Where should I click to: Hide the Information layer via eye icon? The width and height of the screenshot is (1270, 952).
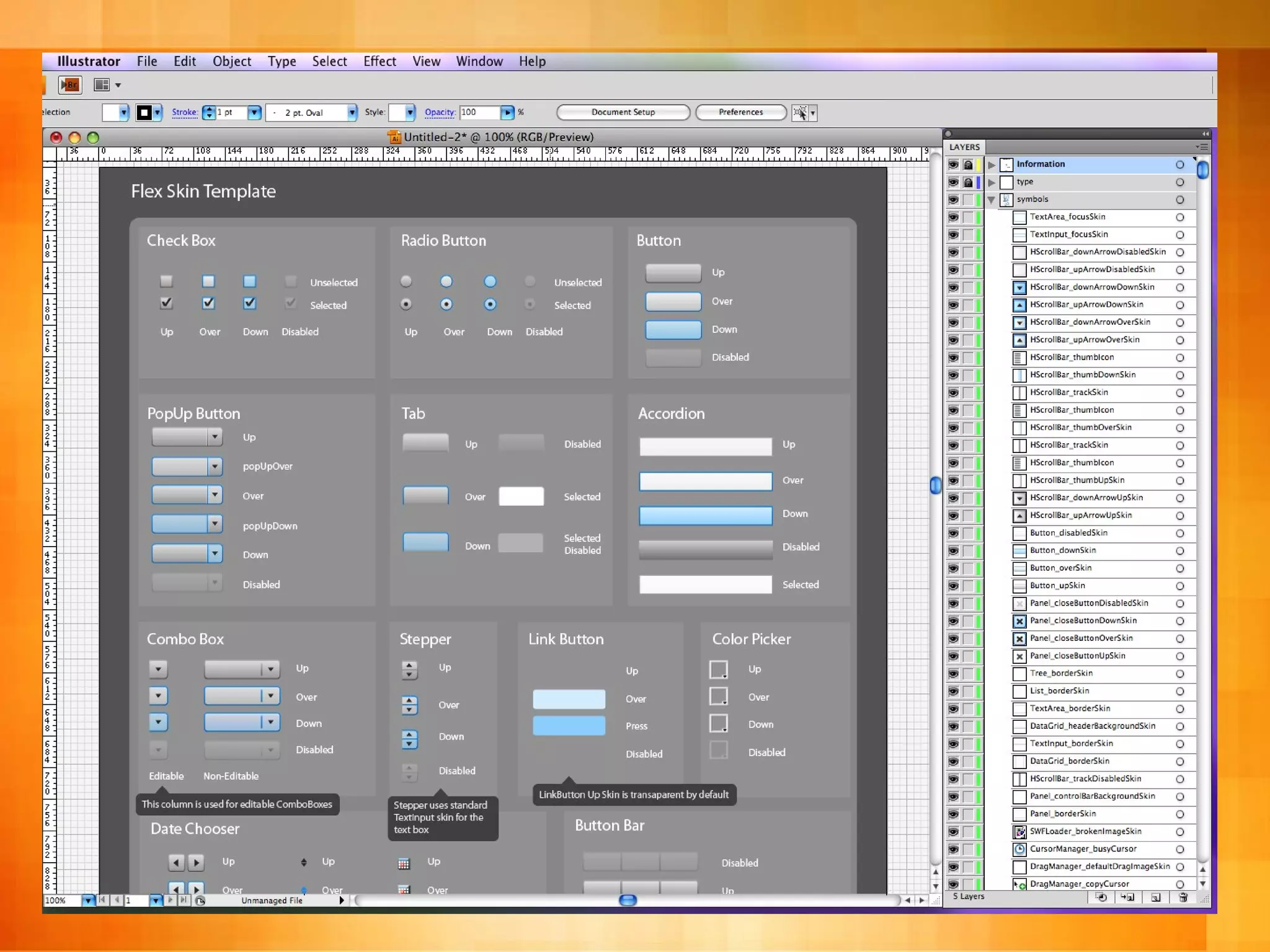[953, 165]
